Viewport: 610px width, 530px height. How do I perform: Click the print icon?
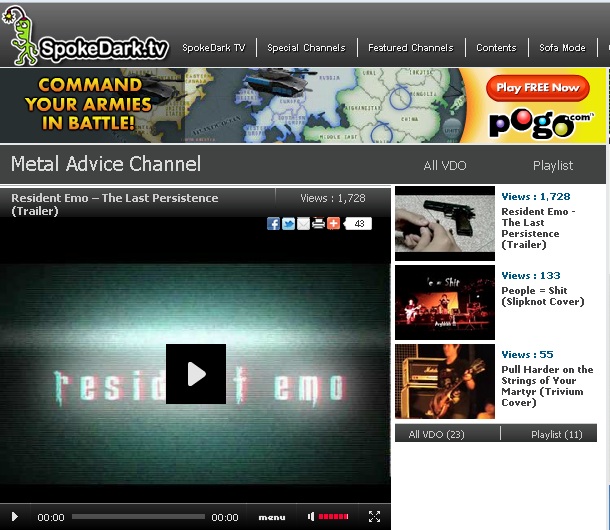318,224
